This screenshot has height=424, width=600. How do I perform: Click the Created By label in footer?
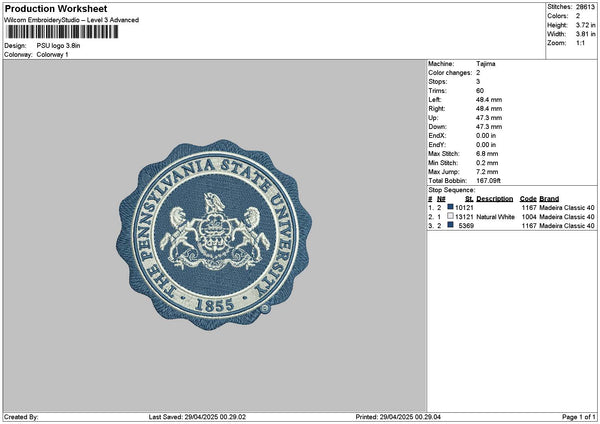(21, 417)
